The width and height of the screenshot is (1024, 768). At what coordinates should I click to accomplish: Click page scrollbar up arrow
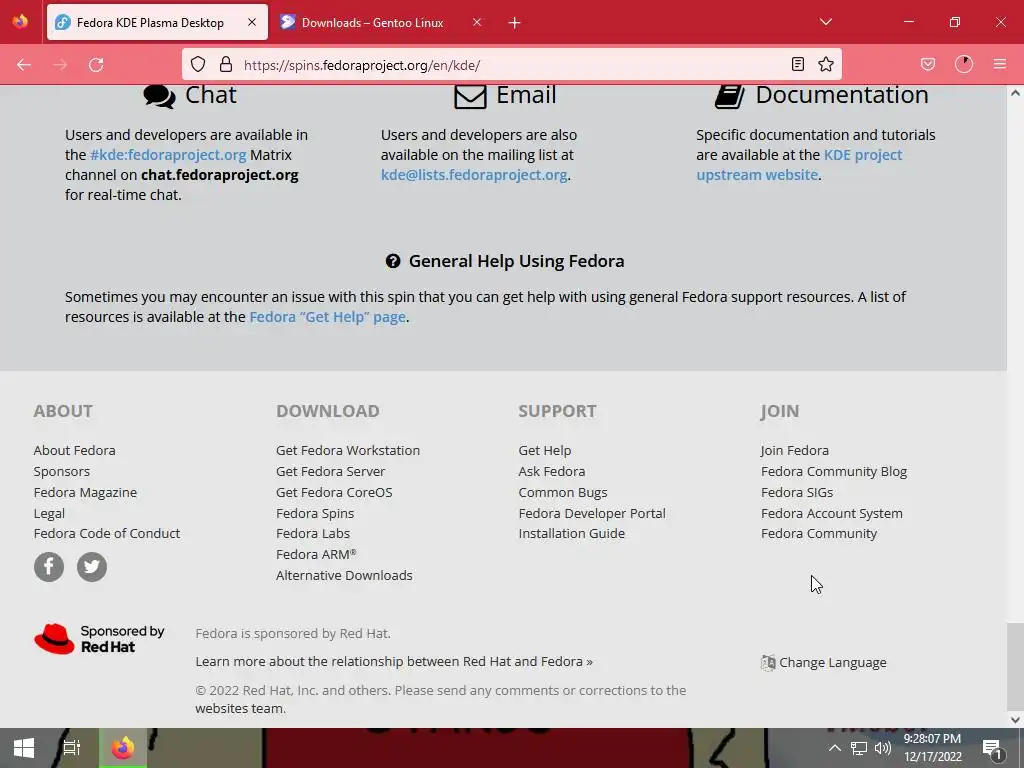click(x=1015, y=93)
